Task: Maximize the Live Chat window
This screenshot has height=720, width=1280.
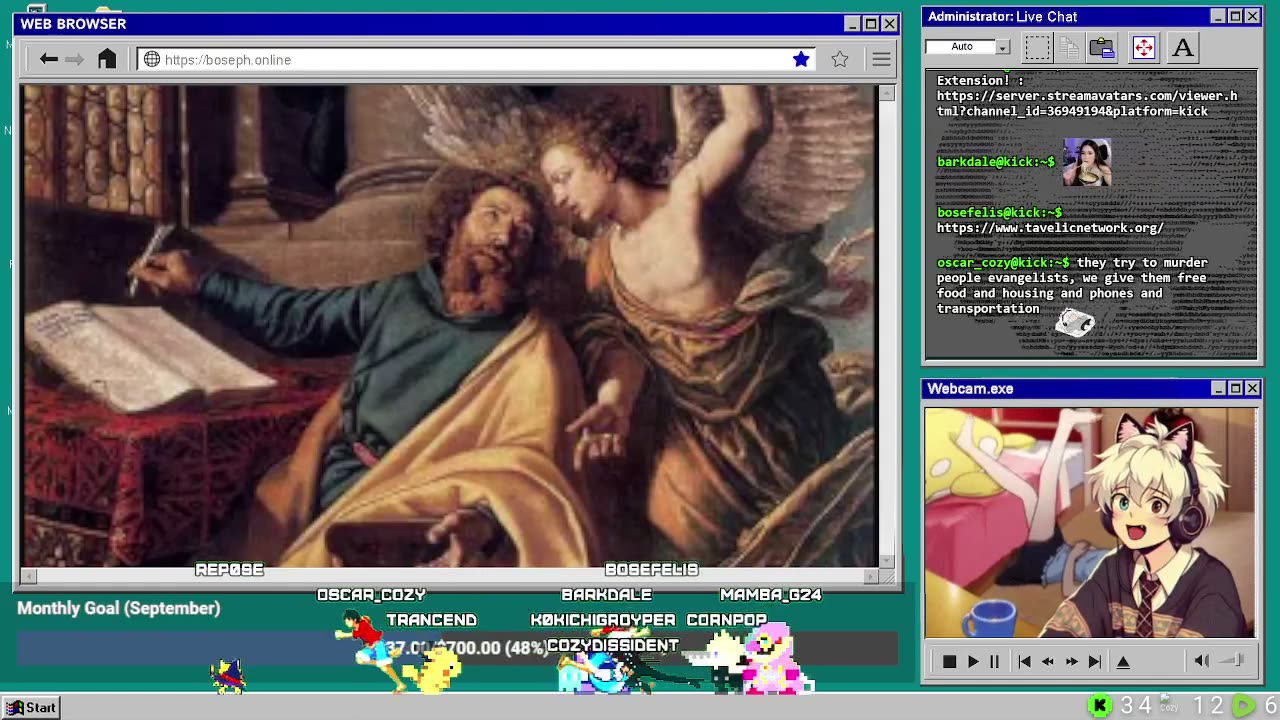Action: tap(1235, 17)
